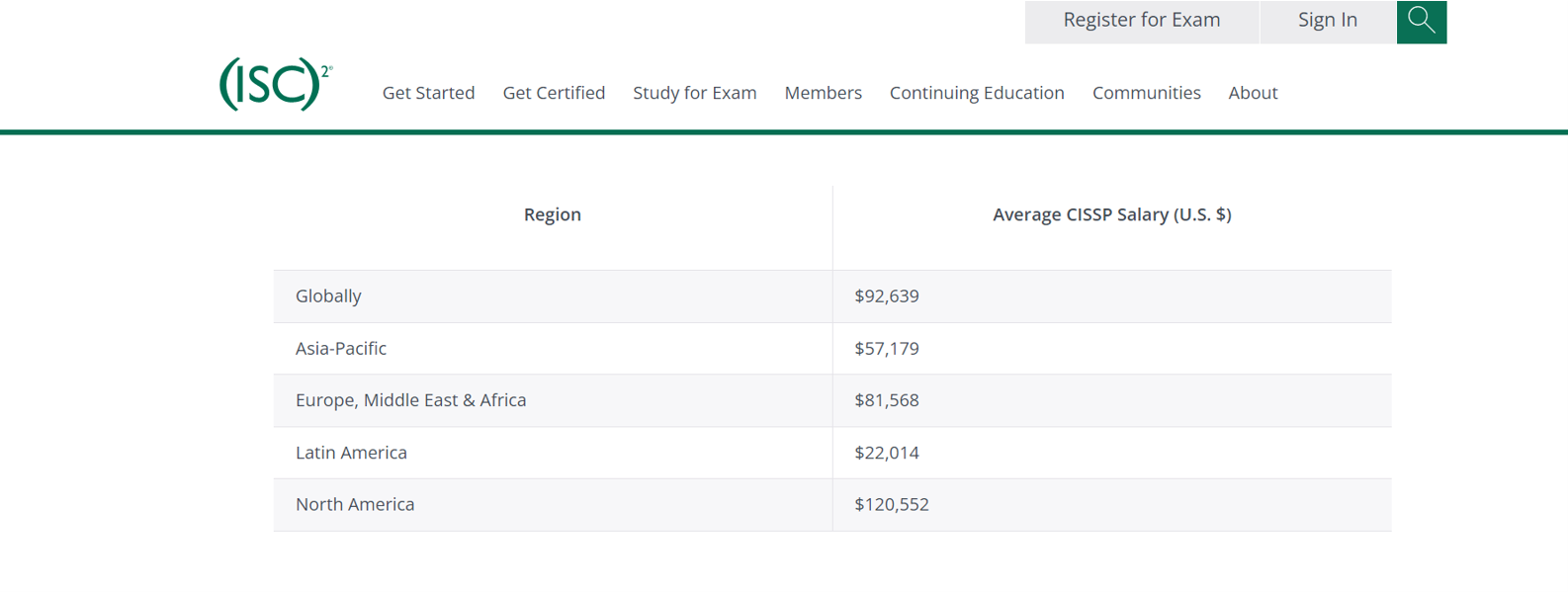This screenshot has width=1568, height=592.
Task: Click the $81,568 salary value
Action: tap(887, 400)
